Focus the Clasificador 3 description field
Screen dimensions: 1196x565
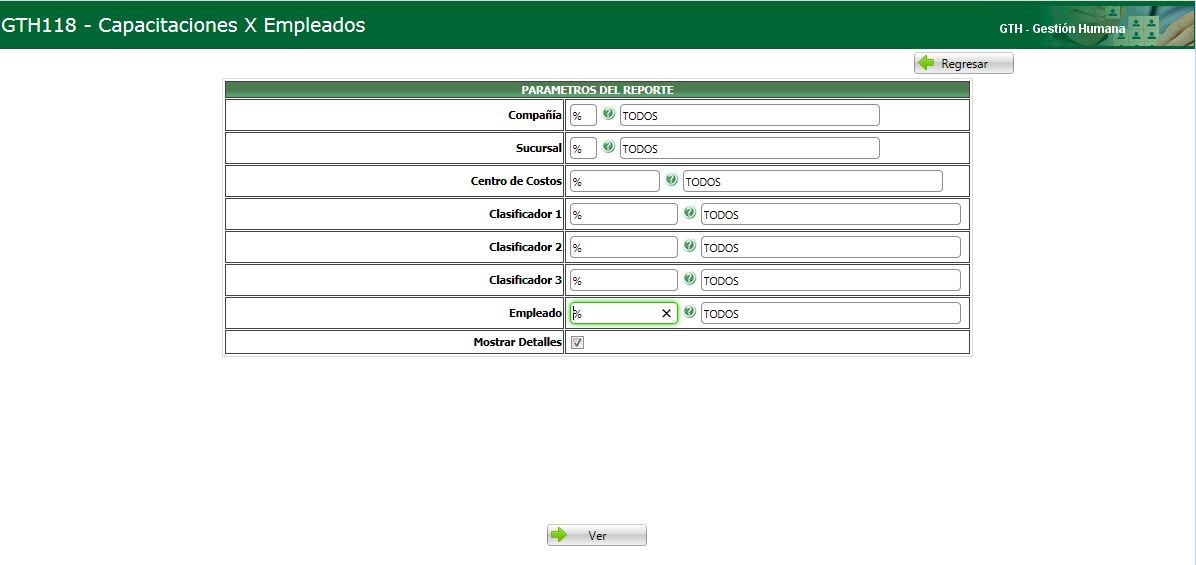(x=831, y=280)
